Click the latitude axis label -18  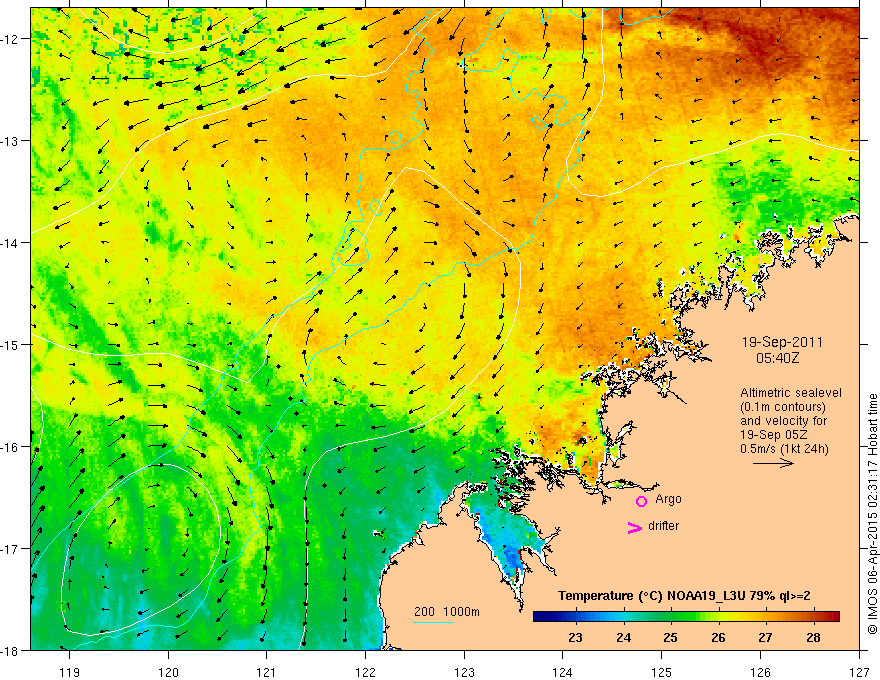(10, 650)
